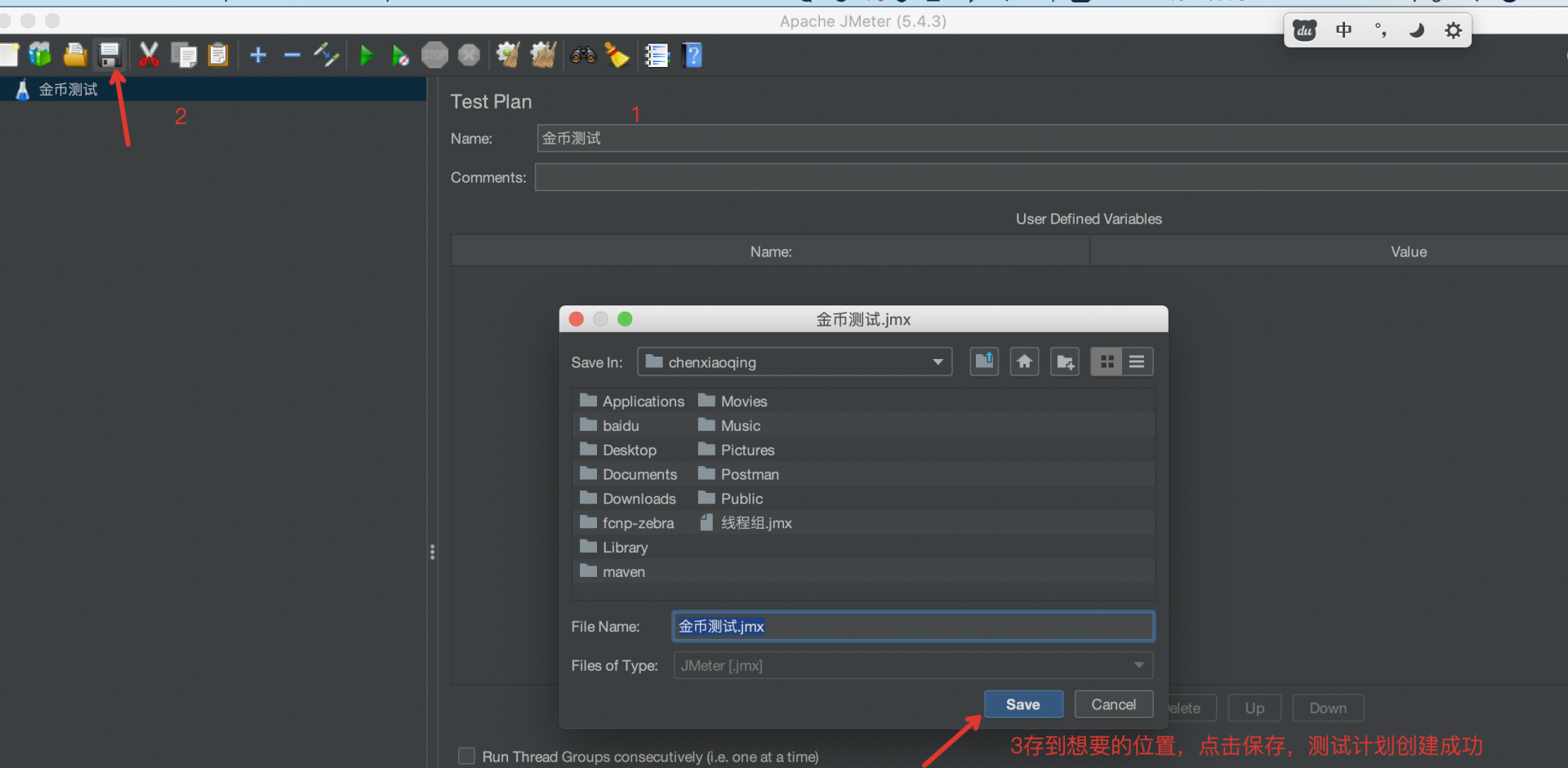
Task: Click the Up button below variables table
Action: coord(1255,708)
